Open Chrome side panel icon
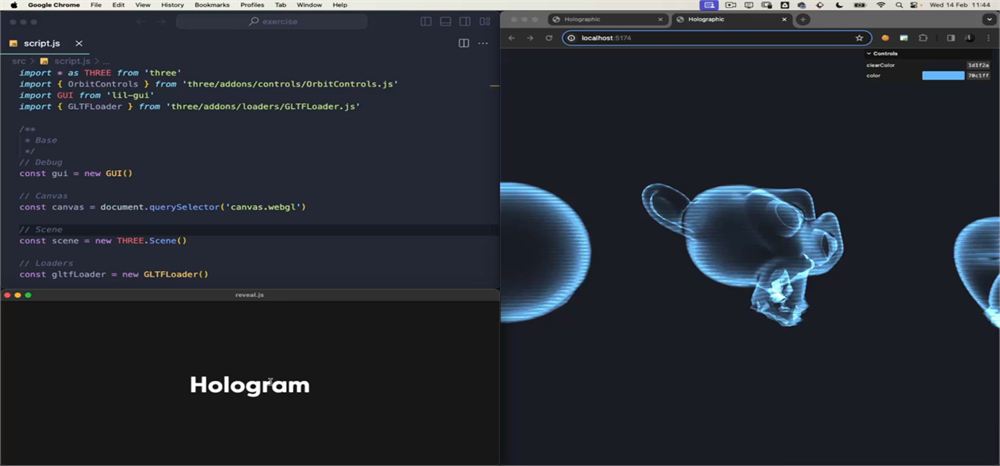This screenshot has height=466, width=1000. point(951,38)
